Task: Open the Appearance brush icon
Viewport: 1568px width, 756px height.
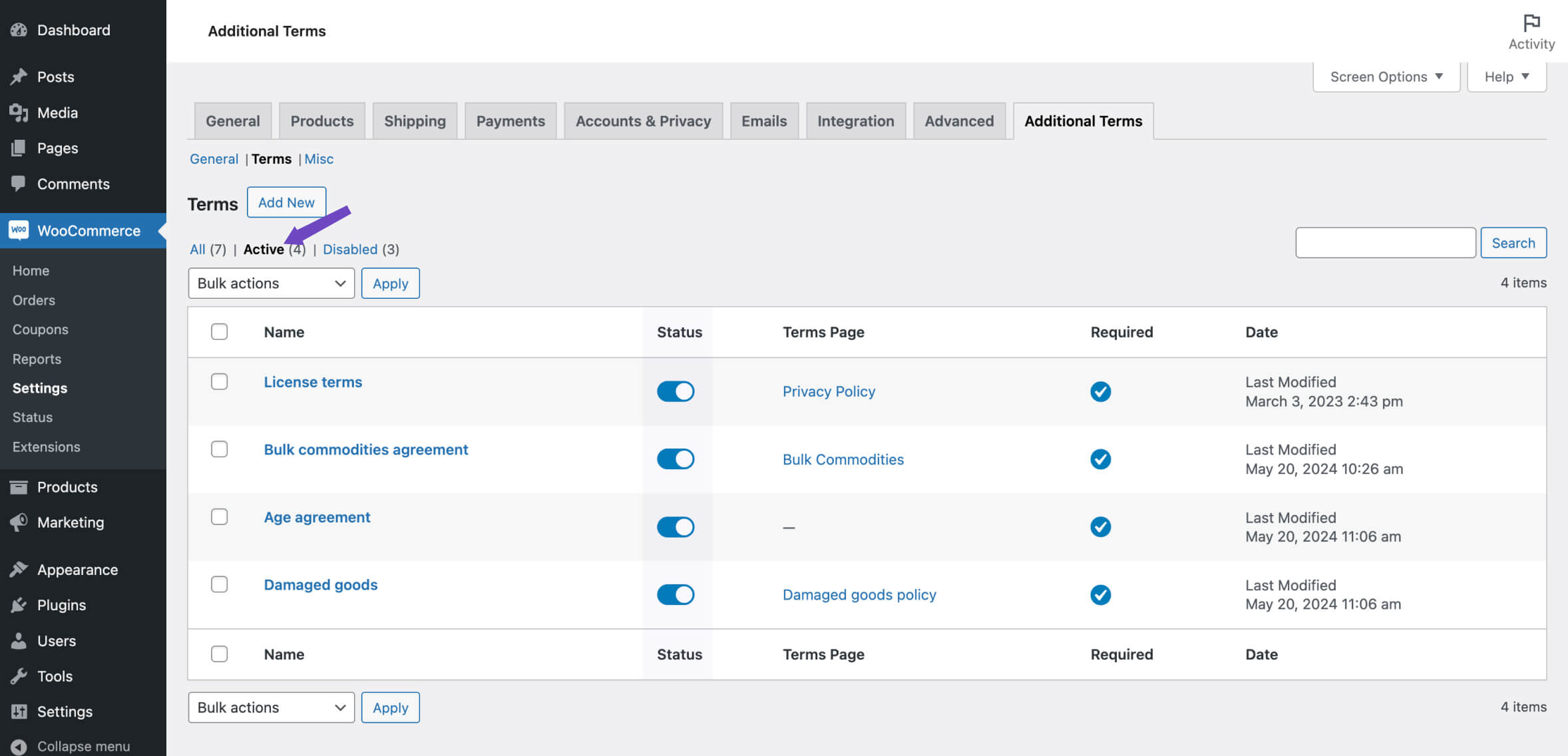Action: [19, 569]
